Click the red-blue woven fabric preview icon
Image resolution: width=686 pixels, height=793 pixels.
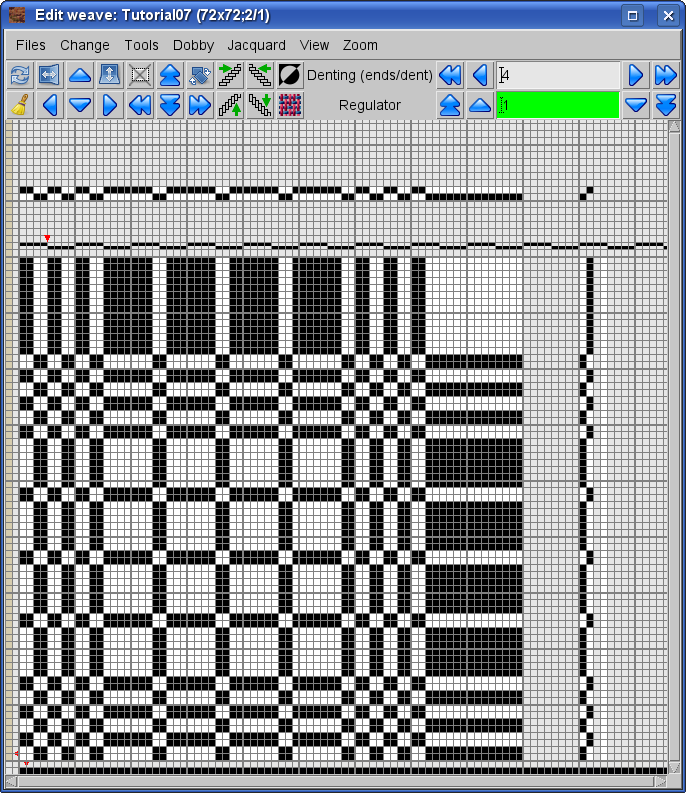[x=290, y=105]
